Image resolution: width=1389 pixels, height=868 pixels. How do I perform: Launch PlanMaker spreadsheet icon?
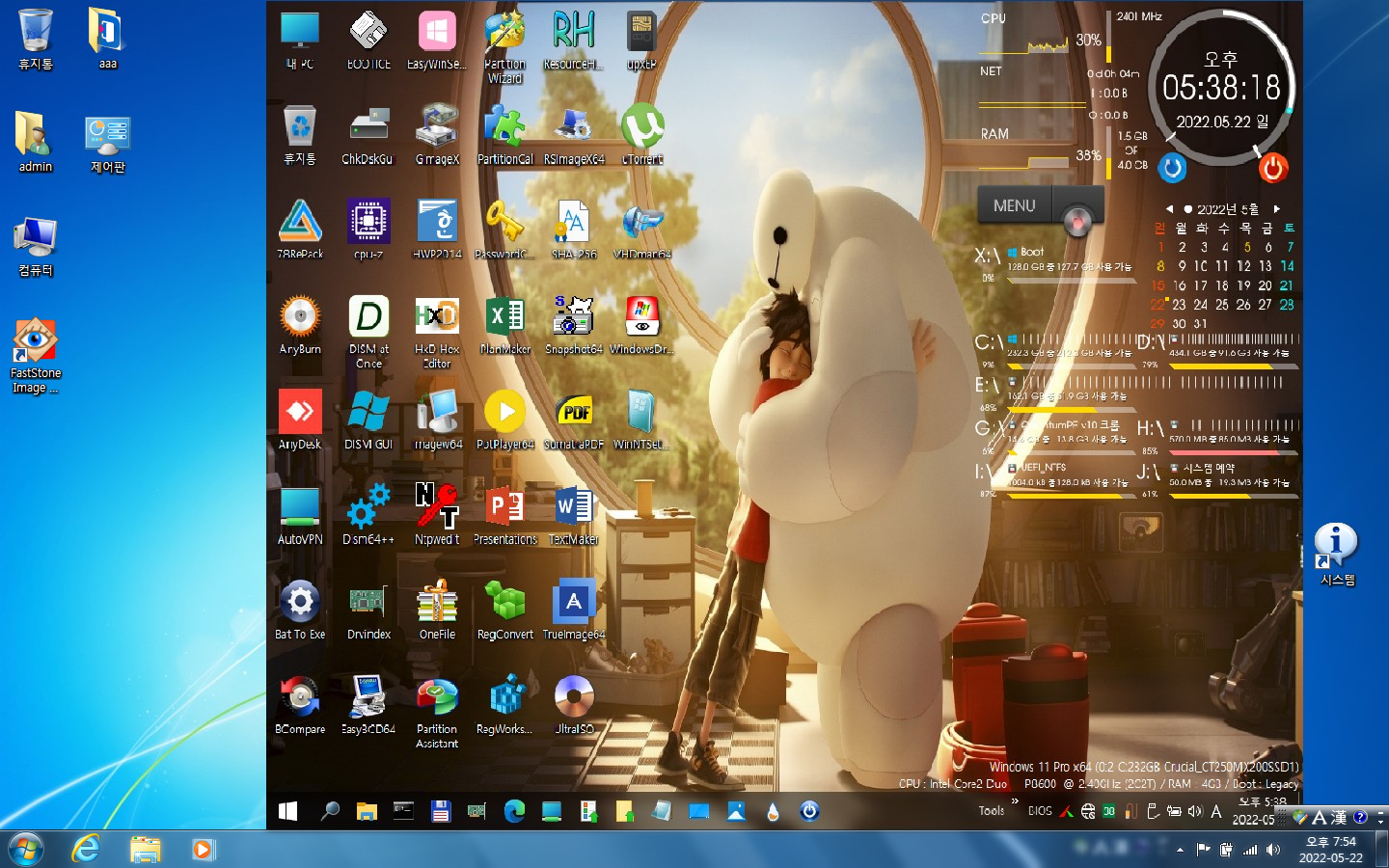[504, 325]
